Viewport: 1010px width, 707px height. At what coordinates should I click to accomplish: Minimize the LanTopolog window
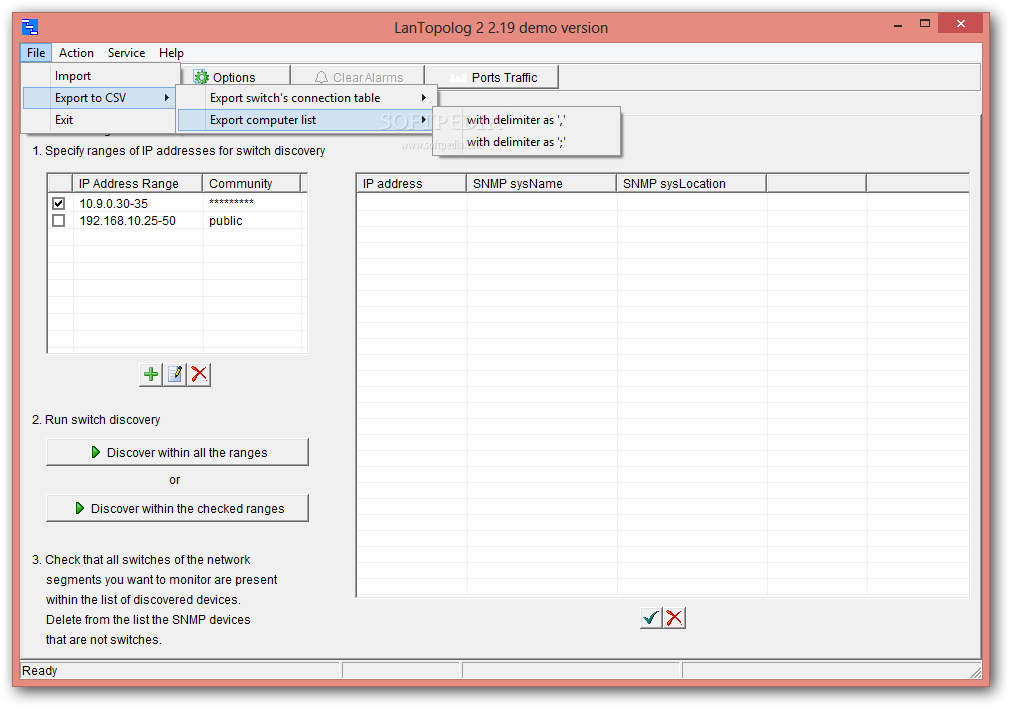click(898, 25)
